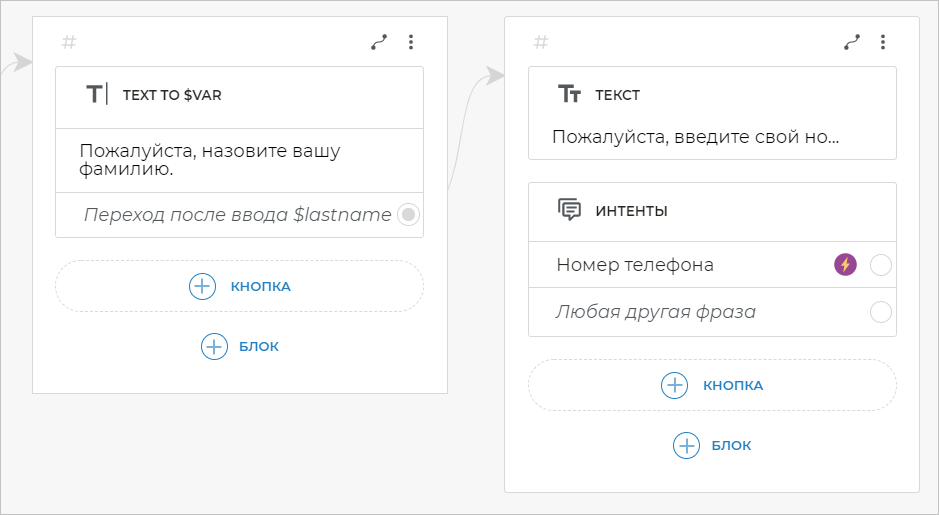Select the connector circle for Номер телефона

click(881, 265)
